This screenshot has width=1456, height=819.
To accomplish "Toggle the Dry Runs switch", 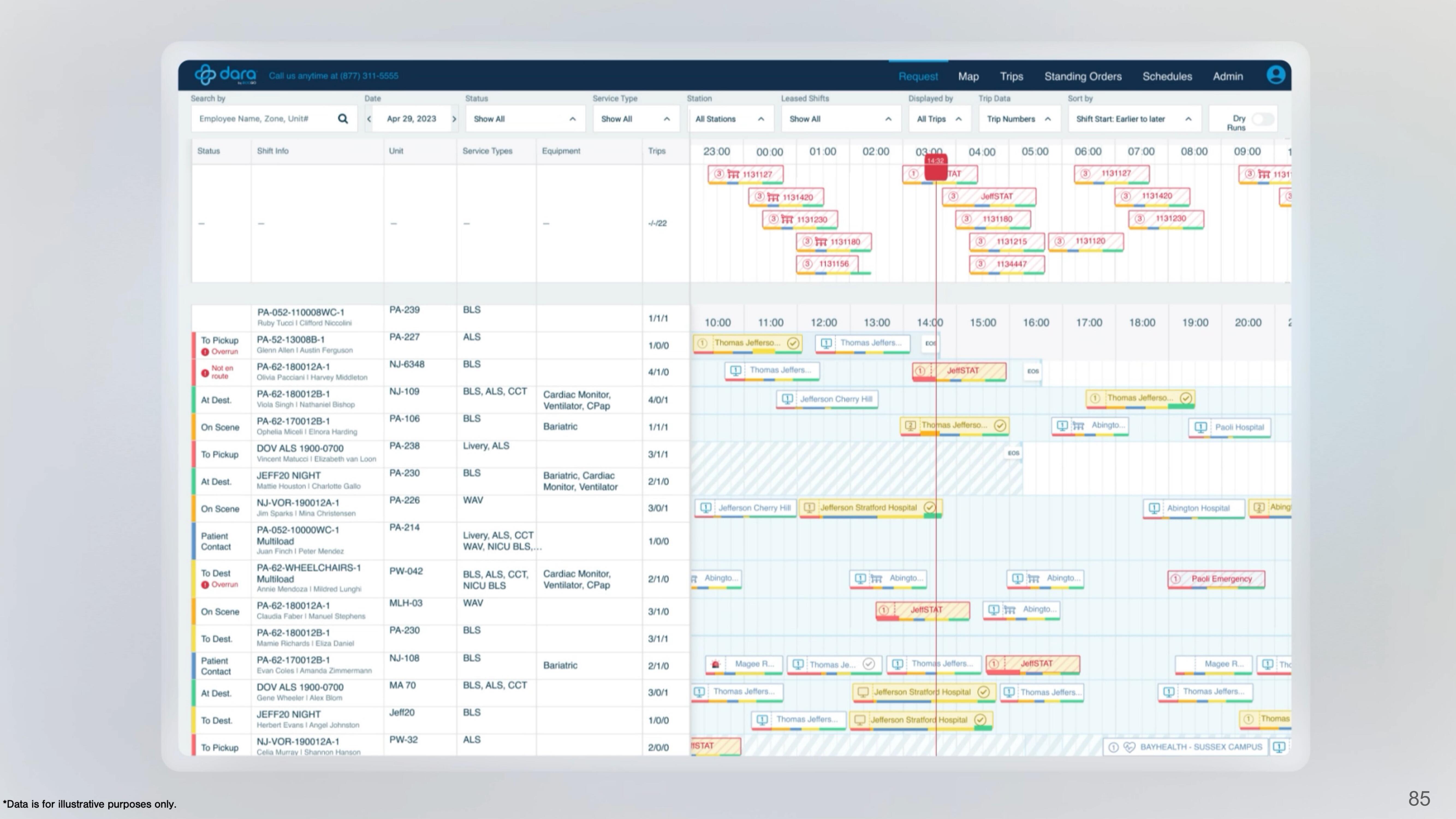I will [x=1263, y=119].
